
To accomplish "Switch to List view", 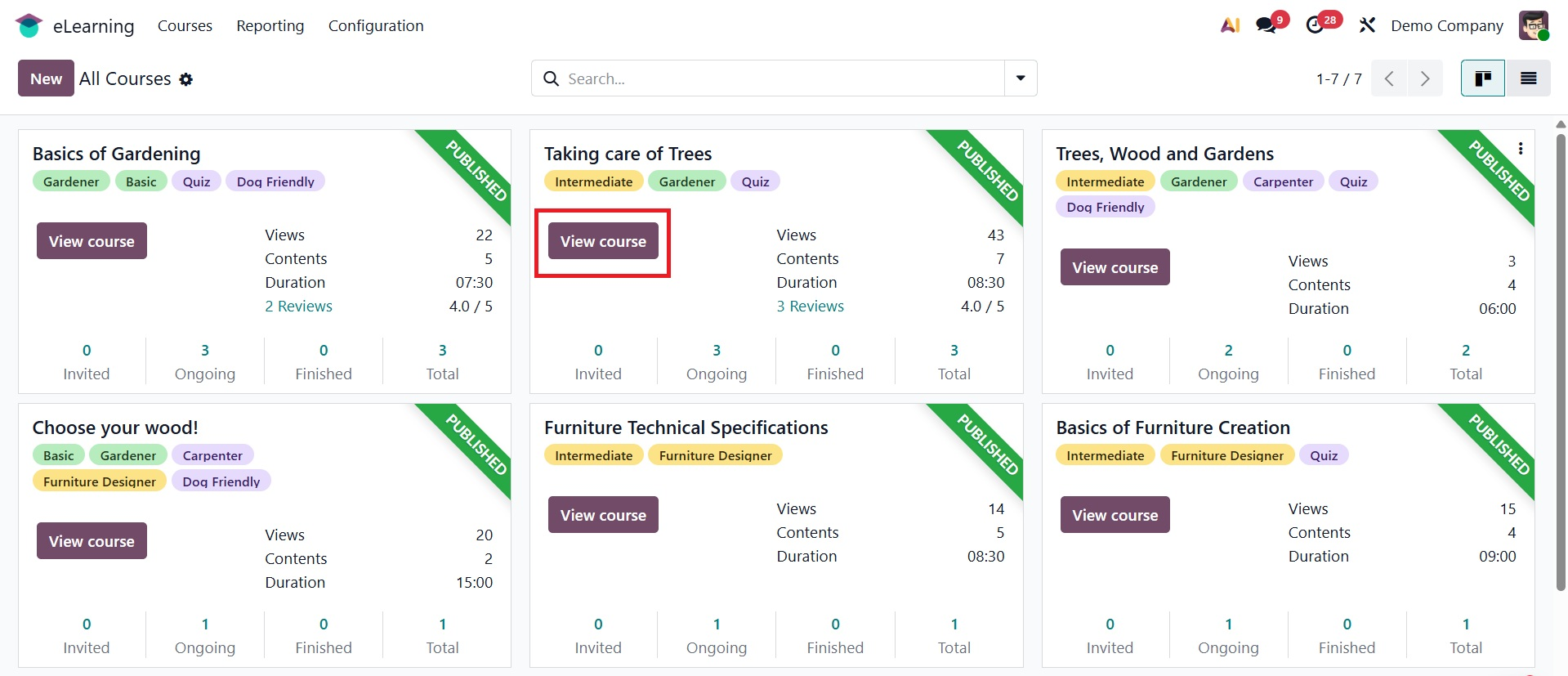I will tap(1528, 78).
